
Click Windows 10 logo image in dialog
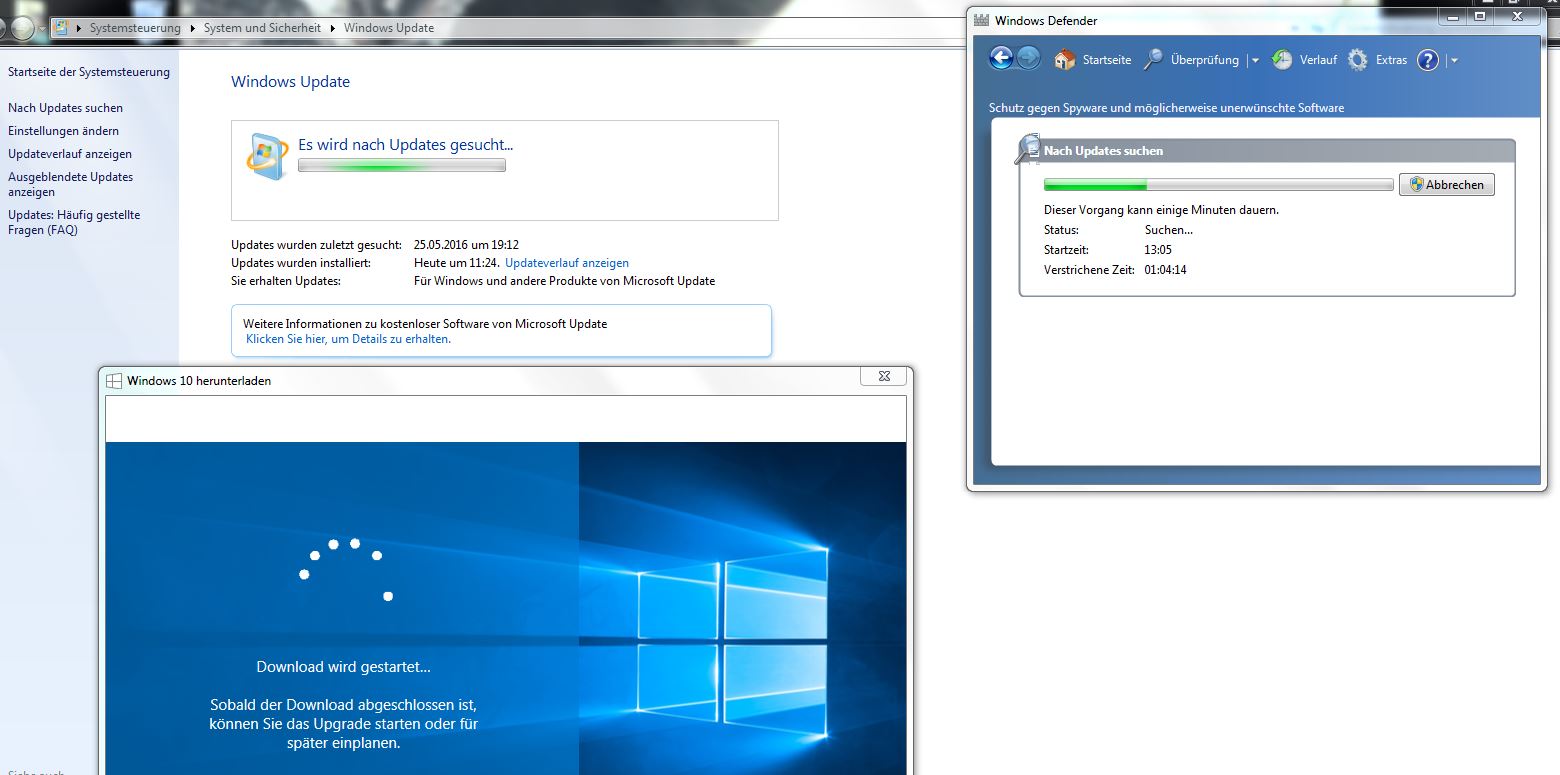click(733, 644)
